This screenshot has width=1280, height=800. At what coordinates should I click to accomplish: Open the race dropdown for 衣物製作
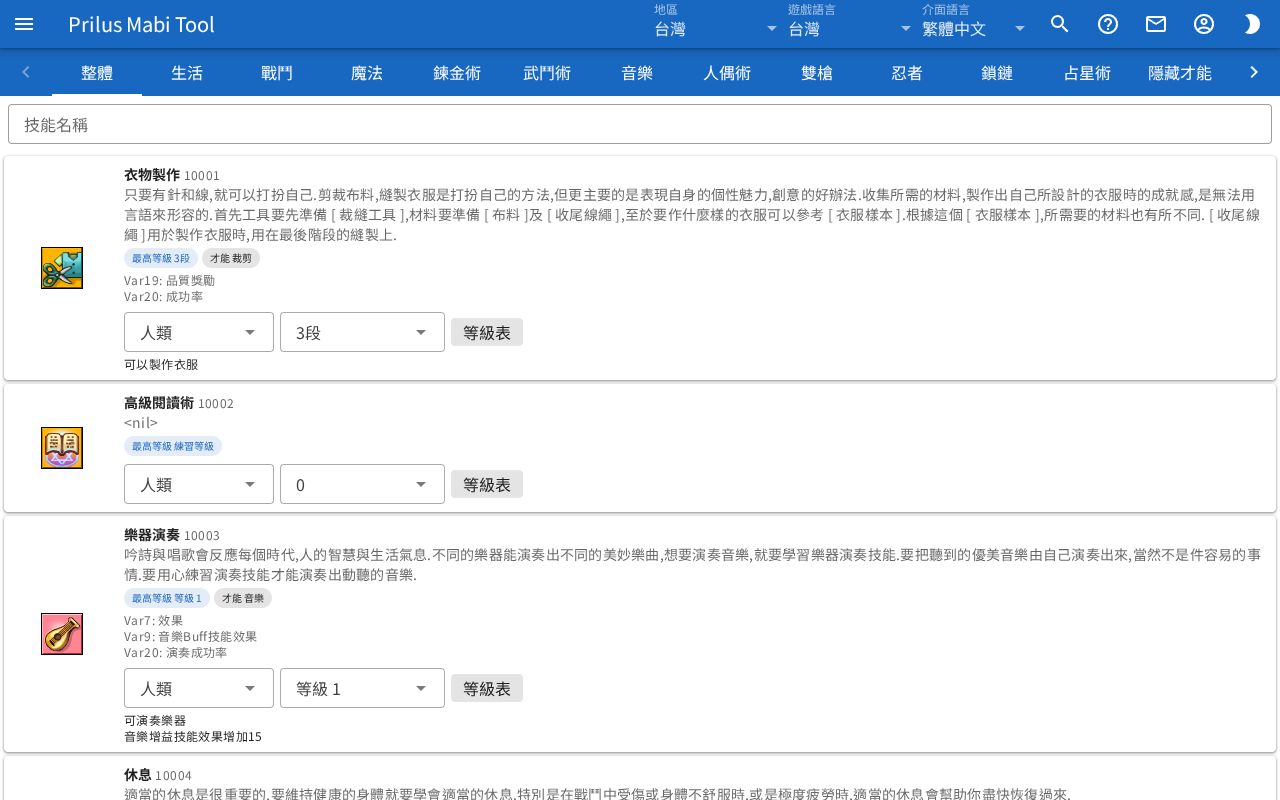point(199,332)
